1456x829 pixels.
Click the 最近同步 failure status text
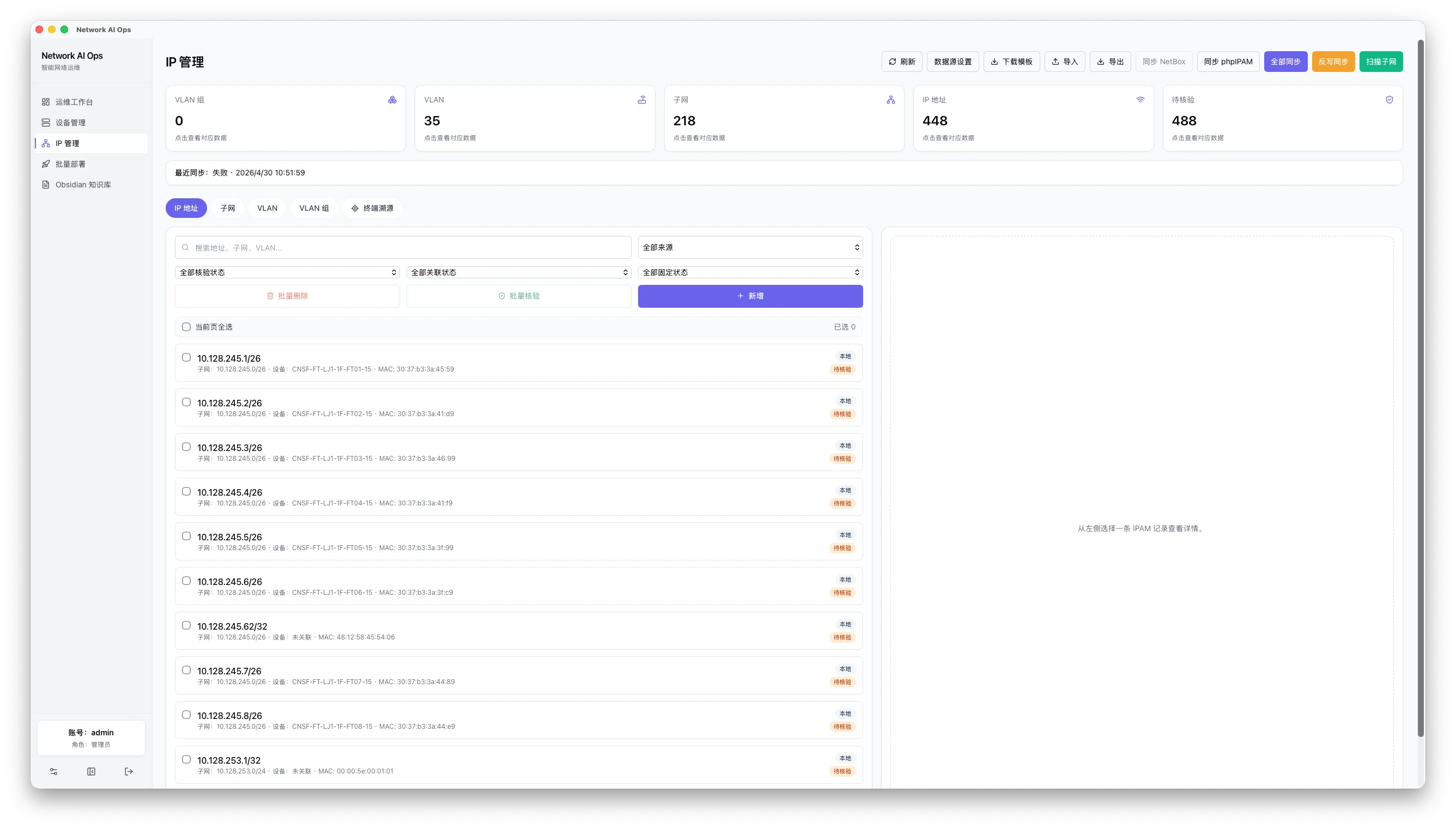[x=240, y=173]
